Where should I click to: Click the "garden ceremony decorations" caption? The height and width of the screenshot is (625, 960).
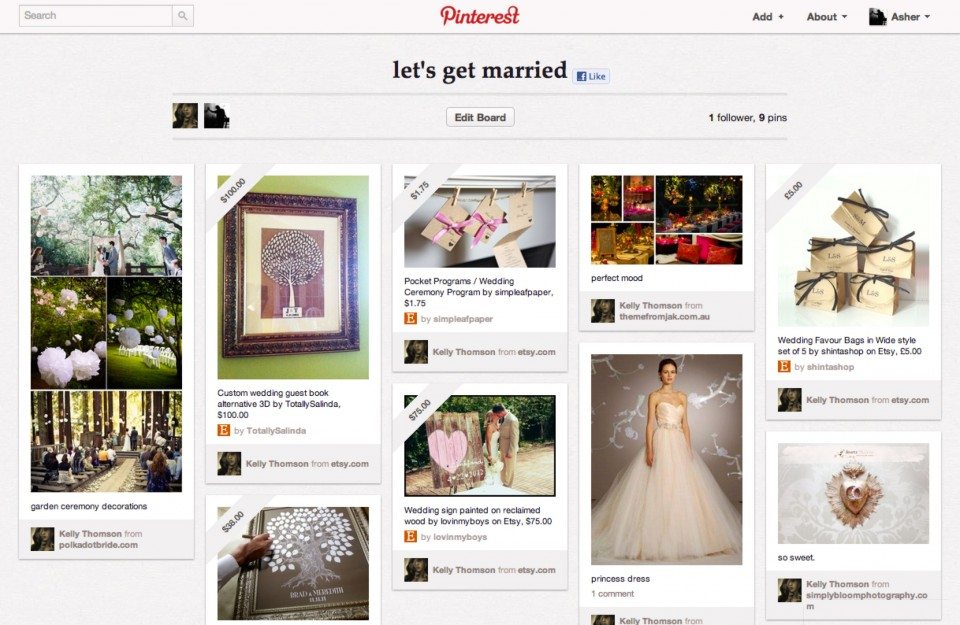[x=89, y=506]
